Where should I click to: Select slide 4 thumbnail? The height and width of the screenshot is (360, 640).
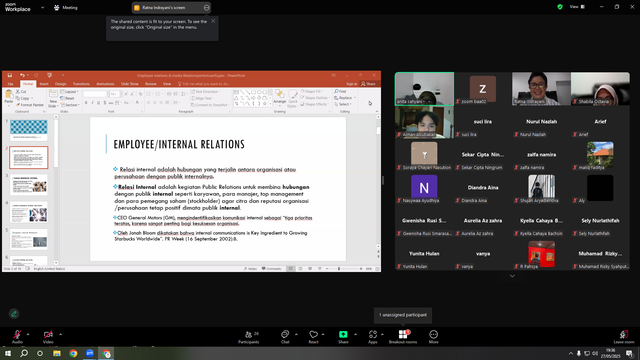point(29,212)
